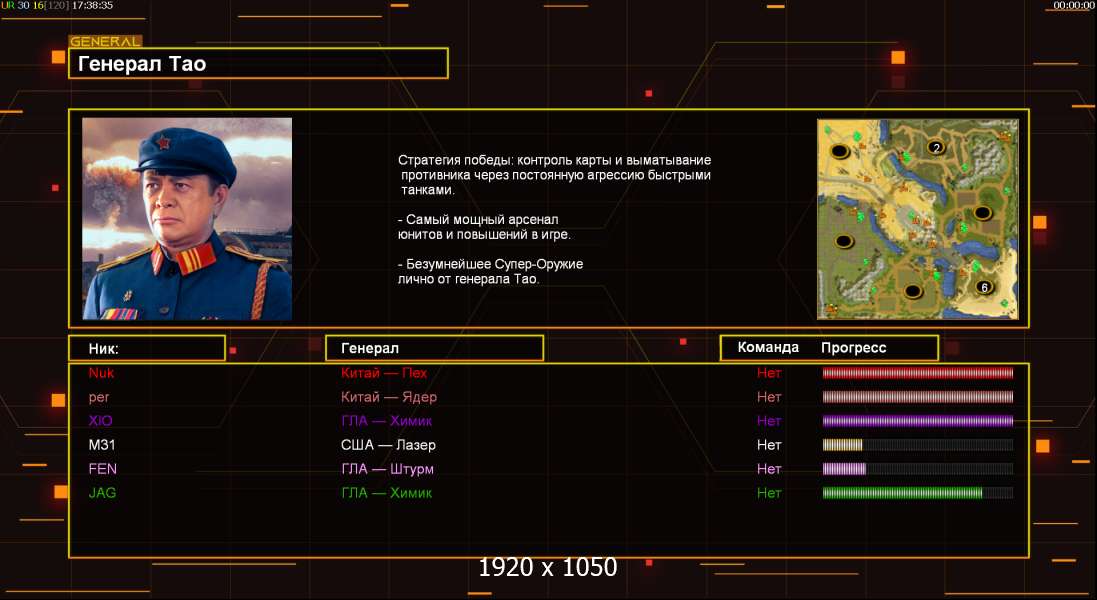The height and width of the screenshot is (600, 1097).
Task: Select player nickname 'XIO'
Action: pos(100,420)
